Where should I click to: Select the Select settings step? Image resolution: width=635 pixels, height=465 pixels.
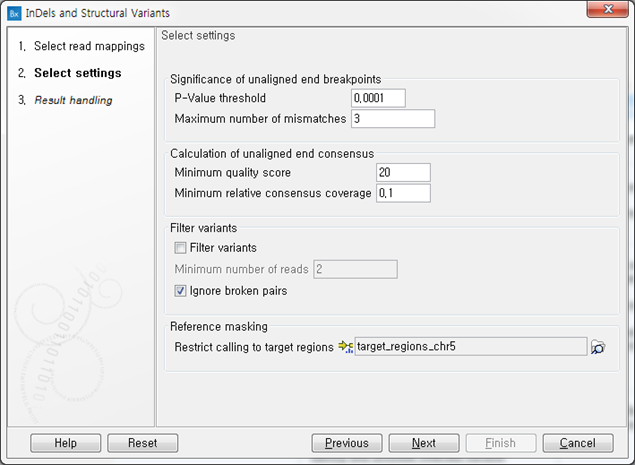click(x=70, y=73)
